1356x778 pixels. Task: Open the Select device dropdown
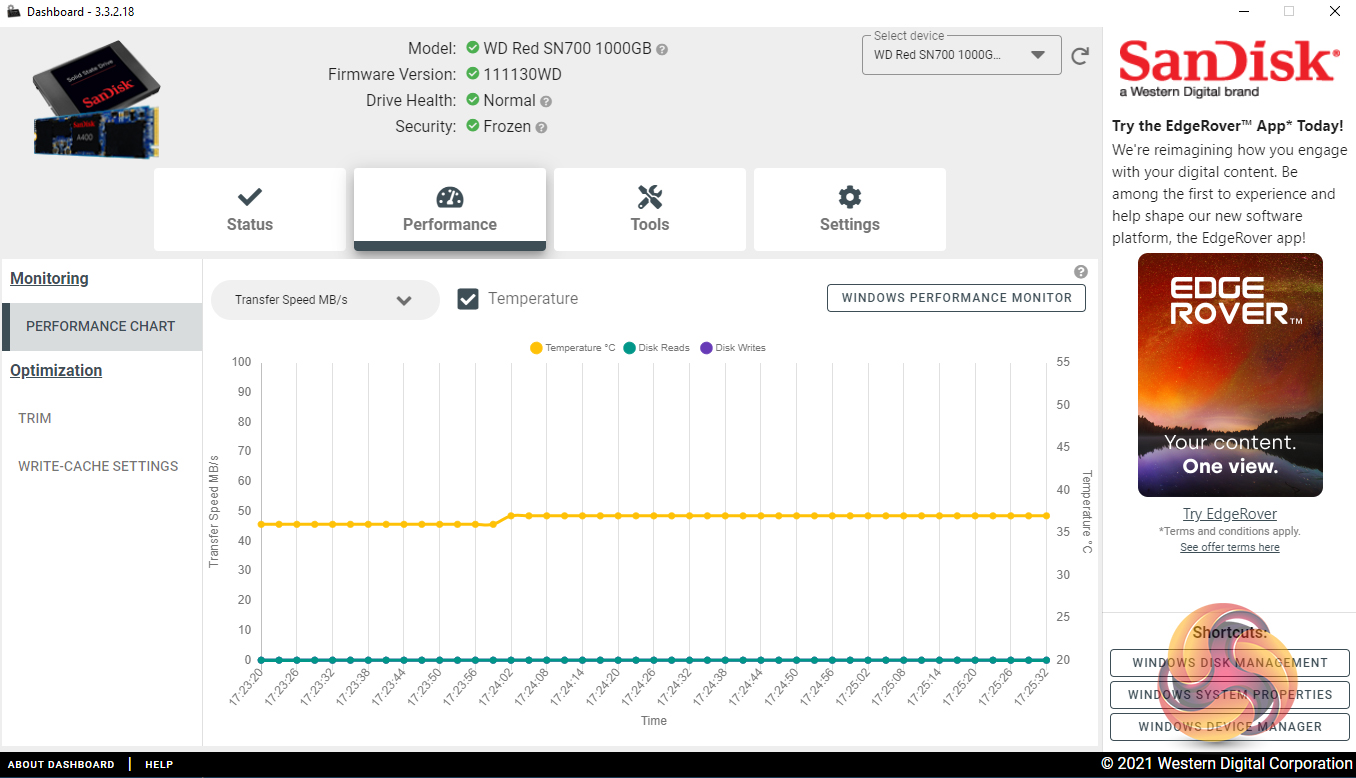(961, 55)
